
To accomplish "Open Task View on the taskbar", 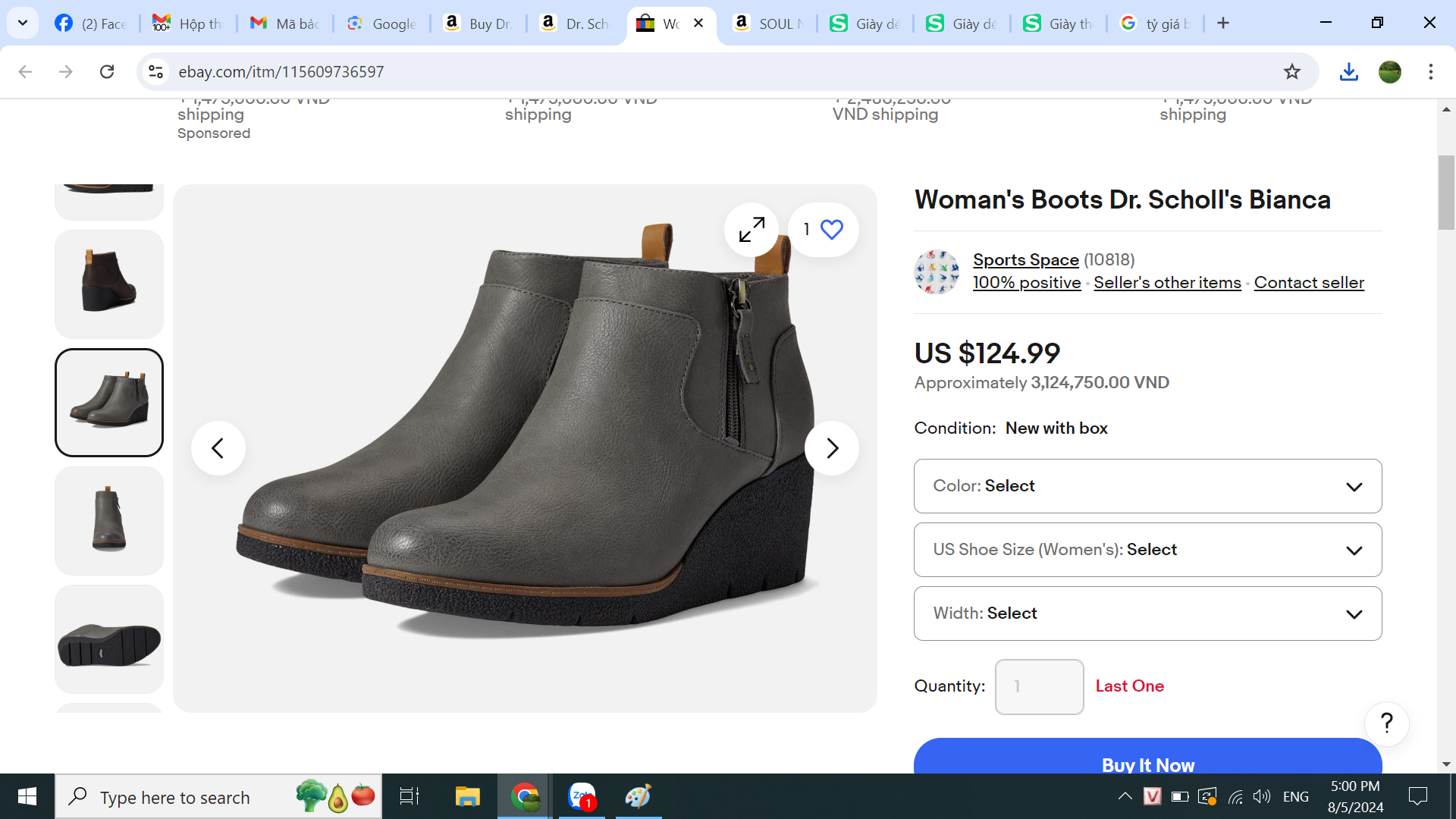I will click(409, 796).
